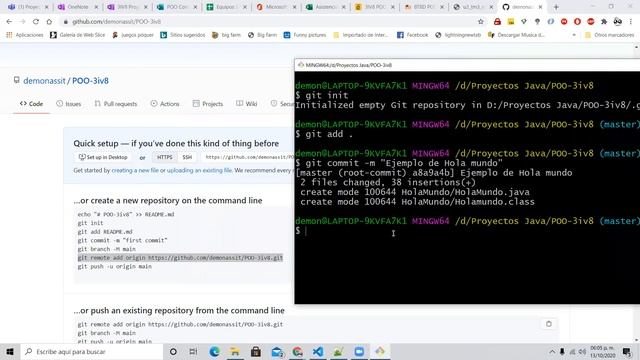Bookmark this page with the star icon
The width and height of the screenshot is (640, 360).
click(481, 22)
